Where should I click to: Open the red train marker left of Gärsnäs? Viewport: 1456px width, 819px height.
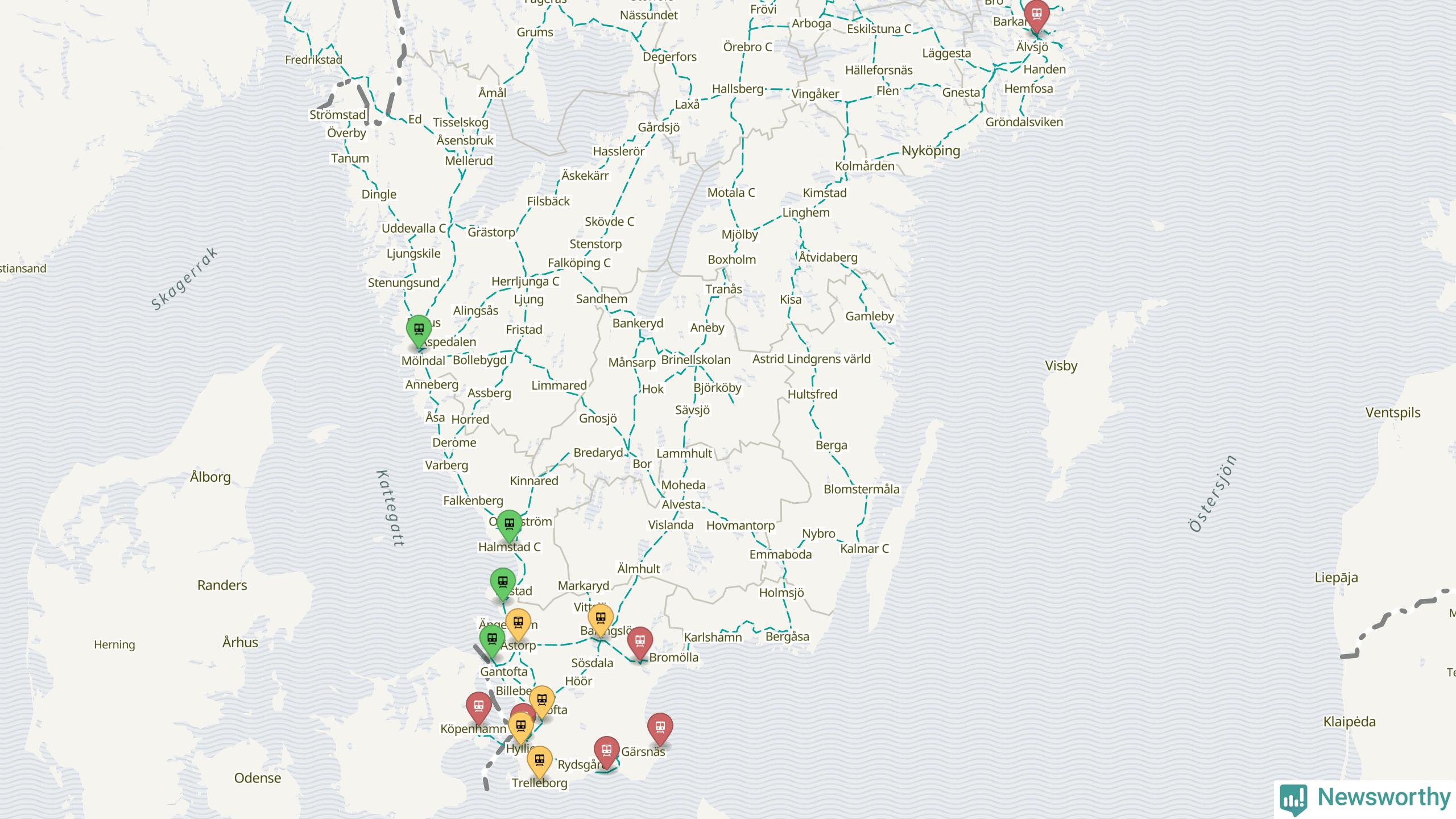click(x=606, y=751)
